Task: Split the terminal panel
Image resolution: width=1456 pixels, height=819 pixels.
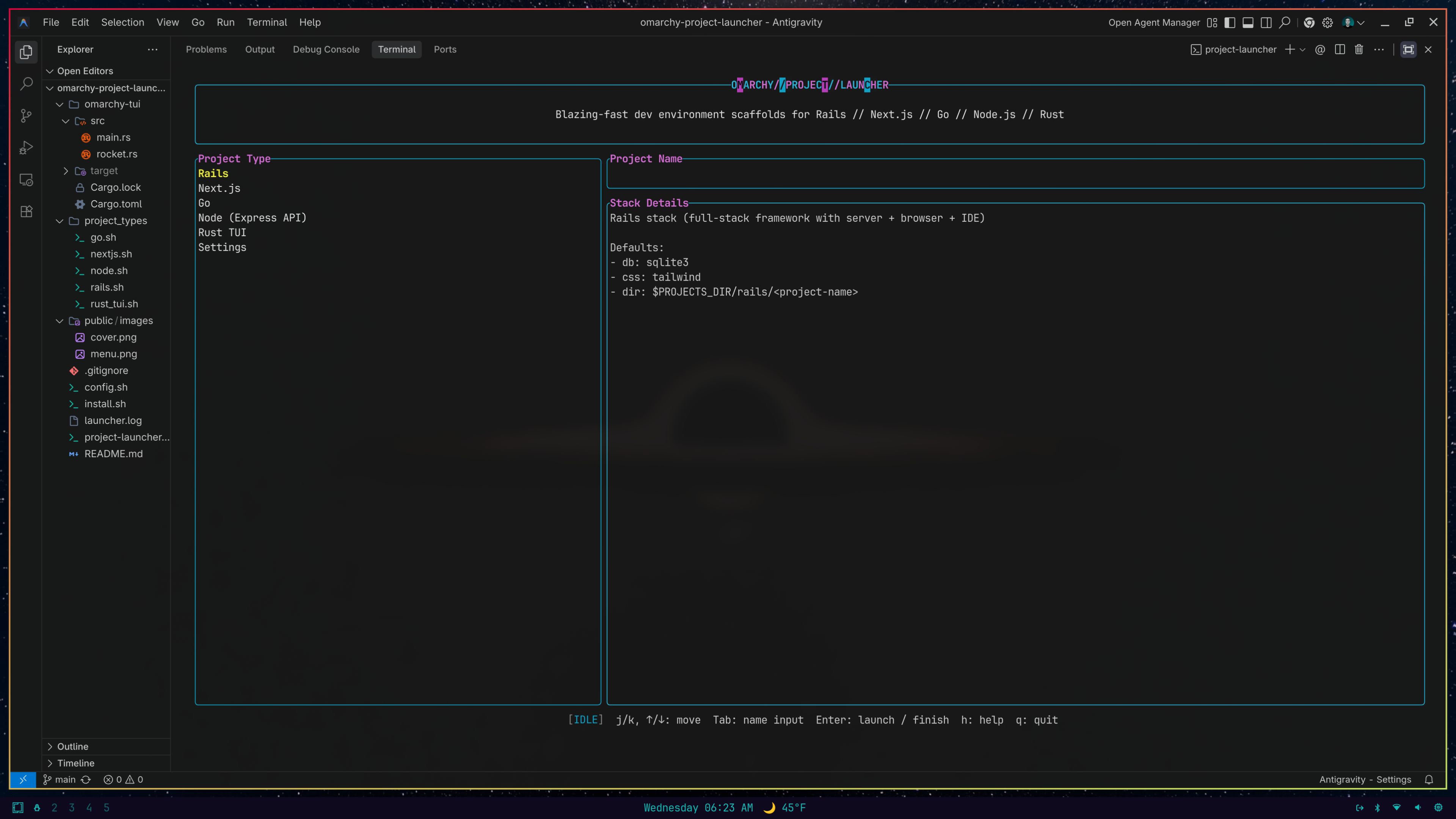Action: tap(1340, 50)
